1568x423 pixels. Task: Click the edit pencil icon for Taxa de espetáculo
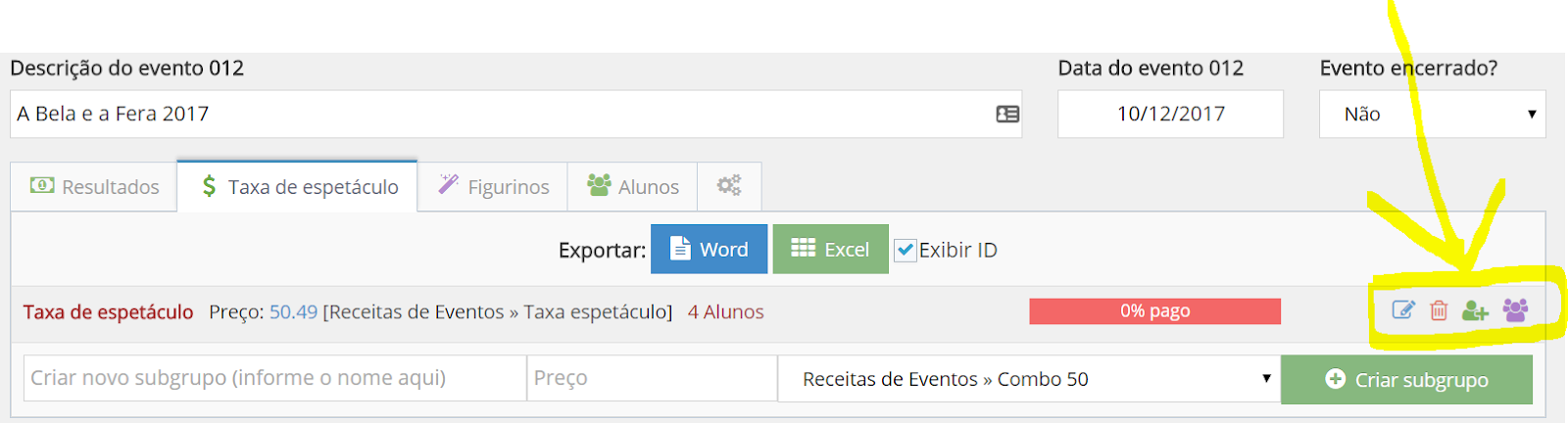tap(1403, 310)
